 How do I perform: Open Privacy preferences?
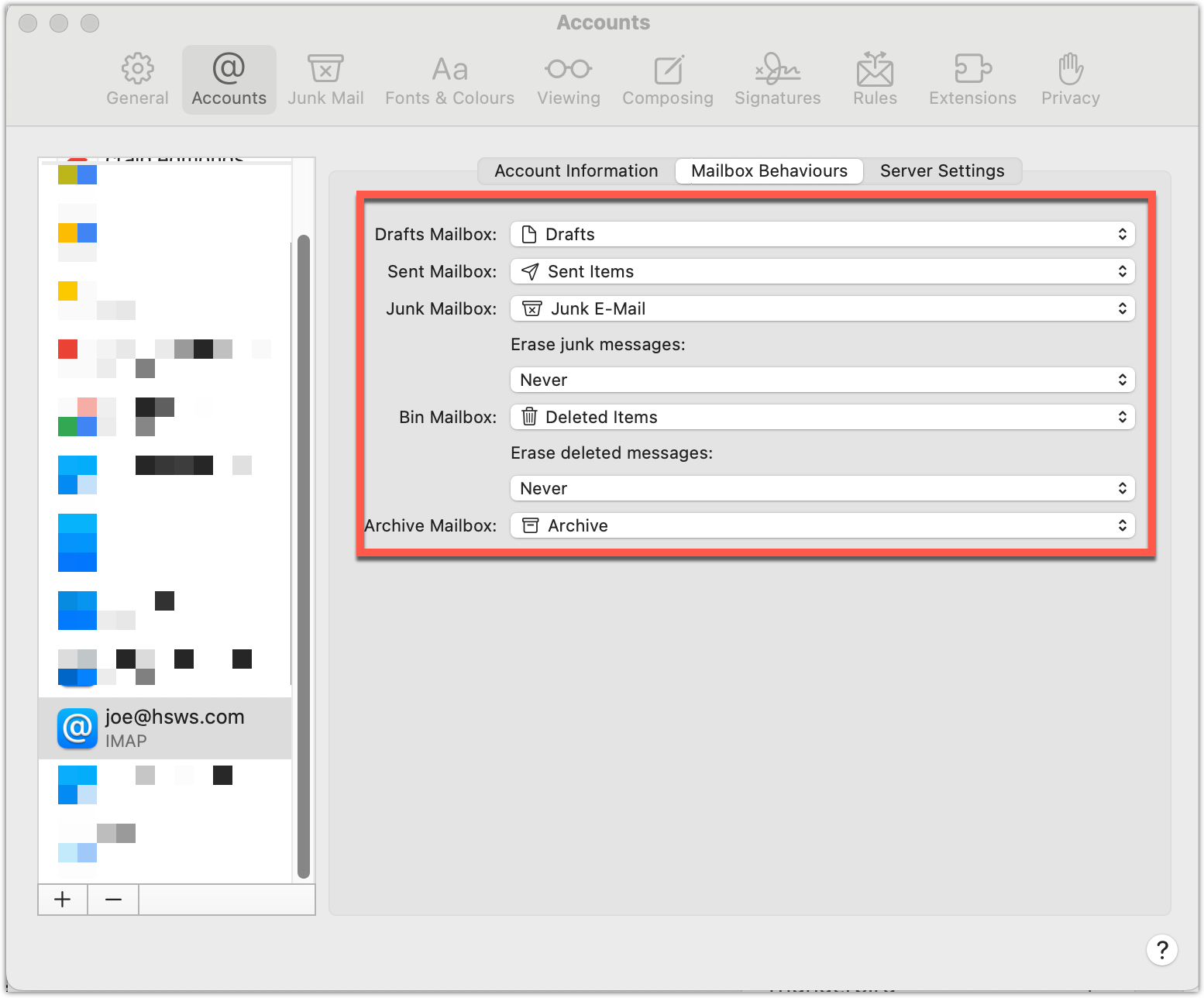click(x=1070, y=80)
